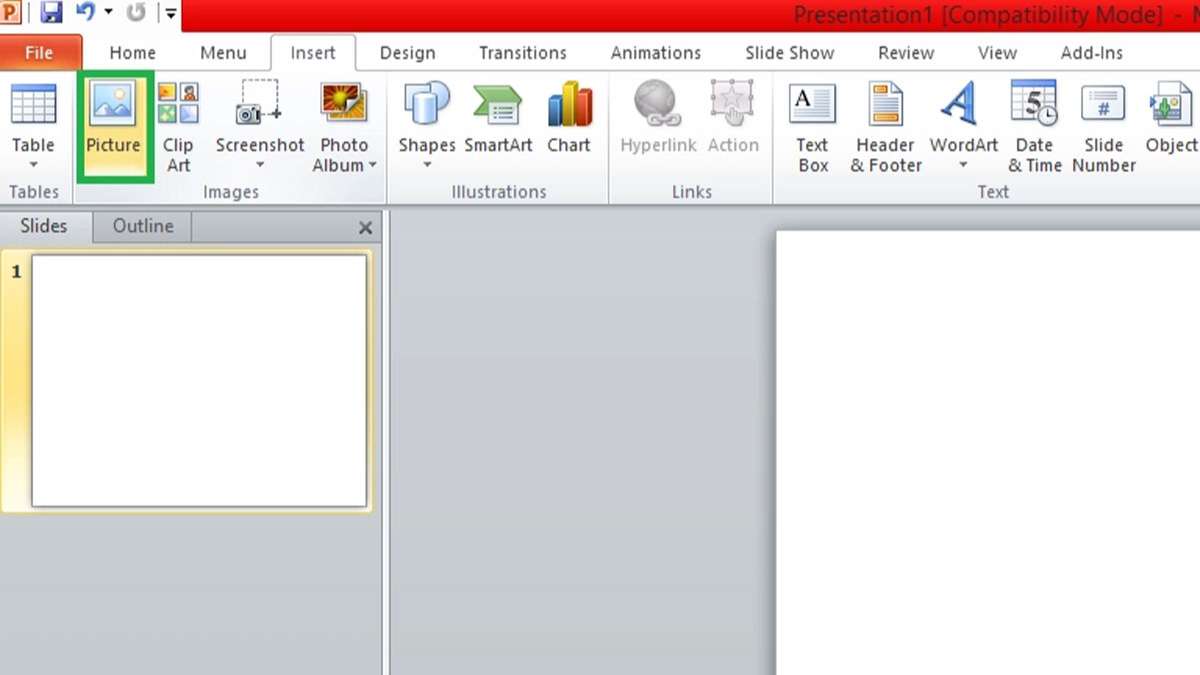Open the Clip Art pane
1200x675 pixels.
pyautogui.click(x=178, y=127)
